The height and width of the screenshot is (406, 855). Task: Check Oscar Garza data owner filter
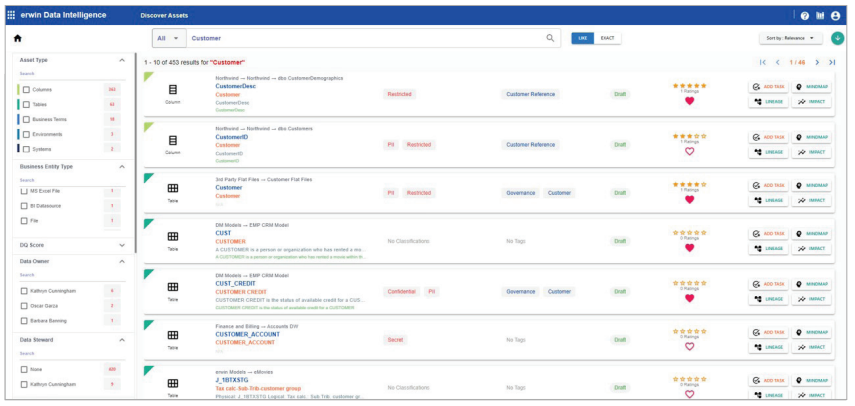coord(24,306)
